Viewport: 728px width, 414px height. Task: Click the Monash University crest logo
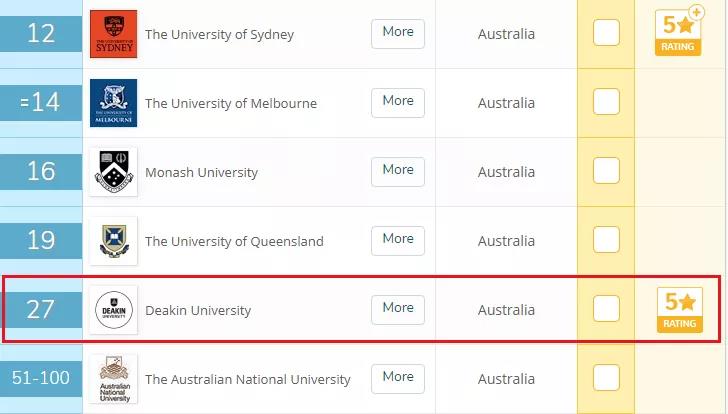(x=113, y=172)
